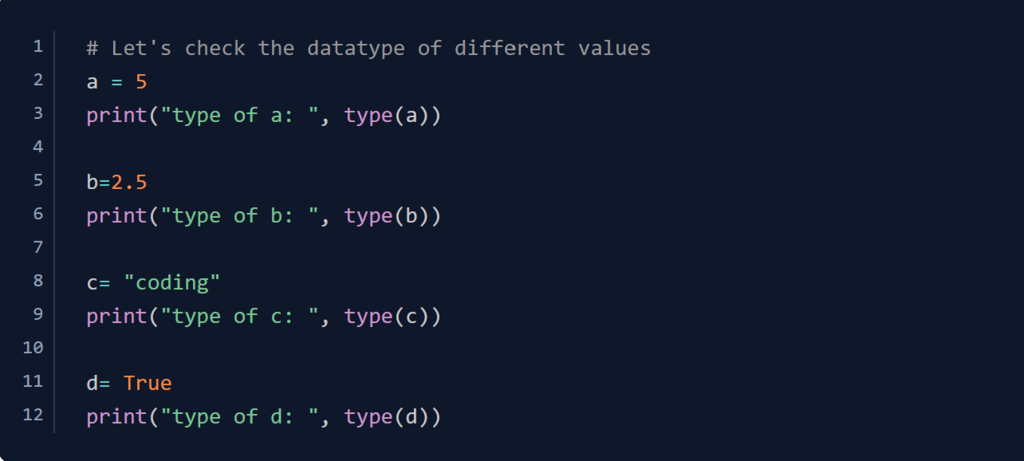This screenshot has width=1024, height=461.
Task: Click the "coding" string literal
Action: click(172, 282)
